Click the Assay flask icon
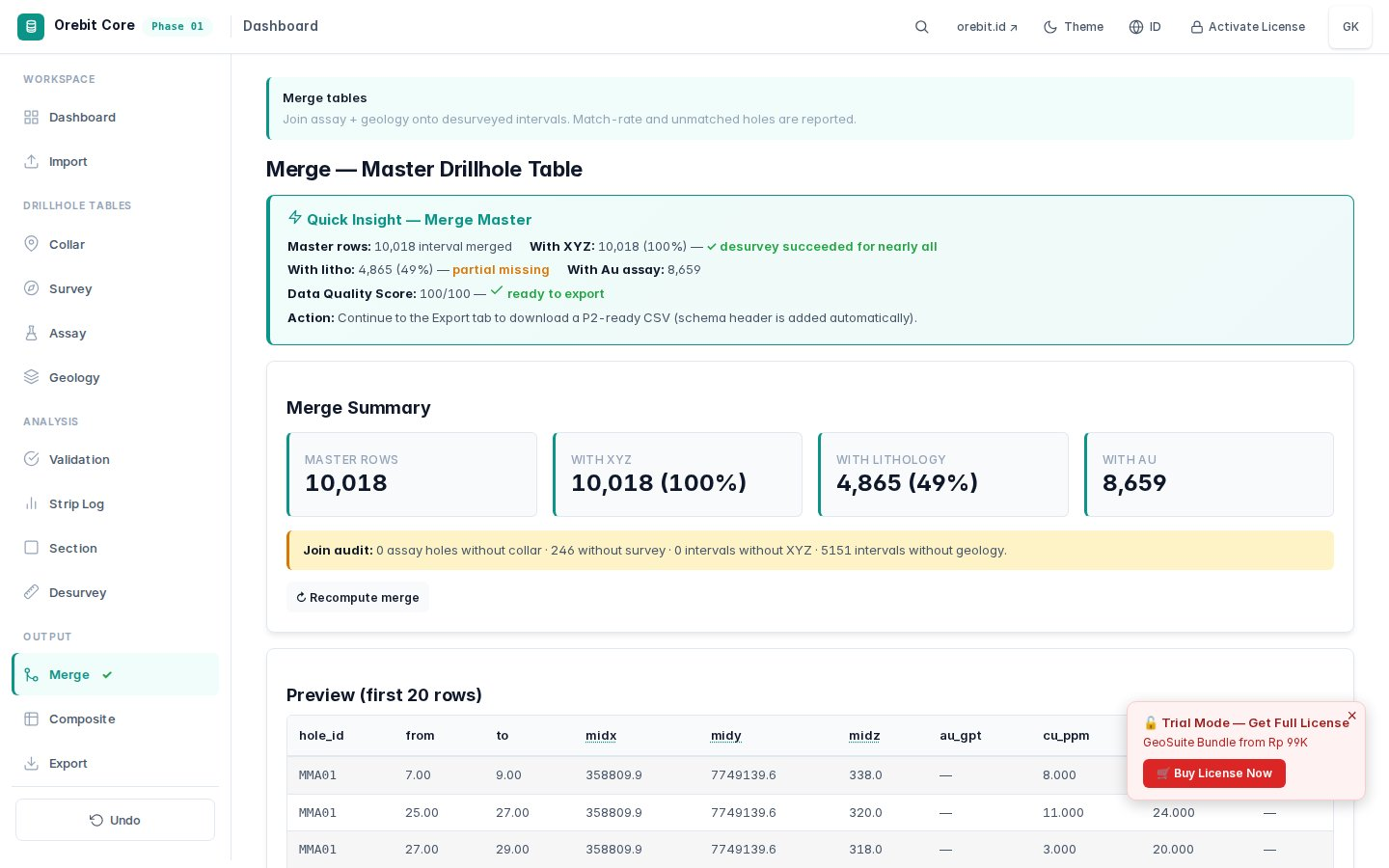 31,334
